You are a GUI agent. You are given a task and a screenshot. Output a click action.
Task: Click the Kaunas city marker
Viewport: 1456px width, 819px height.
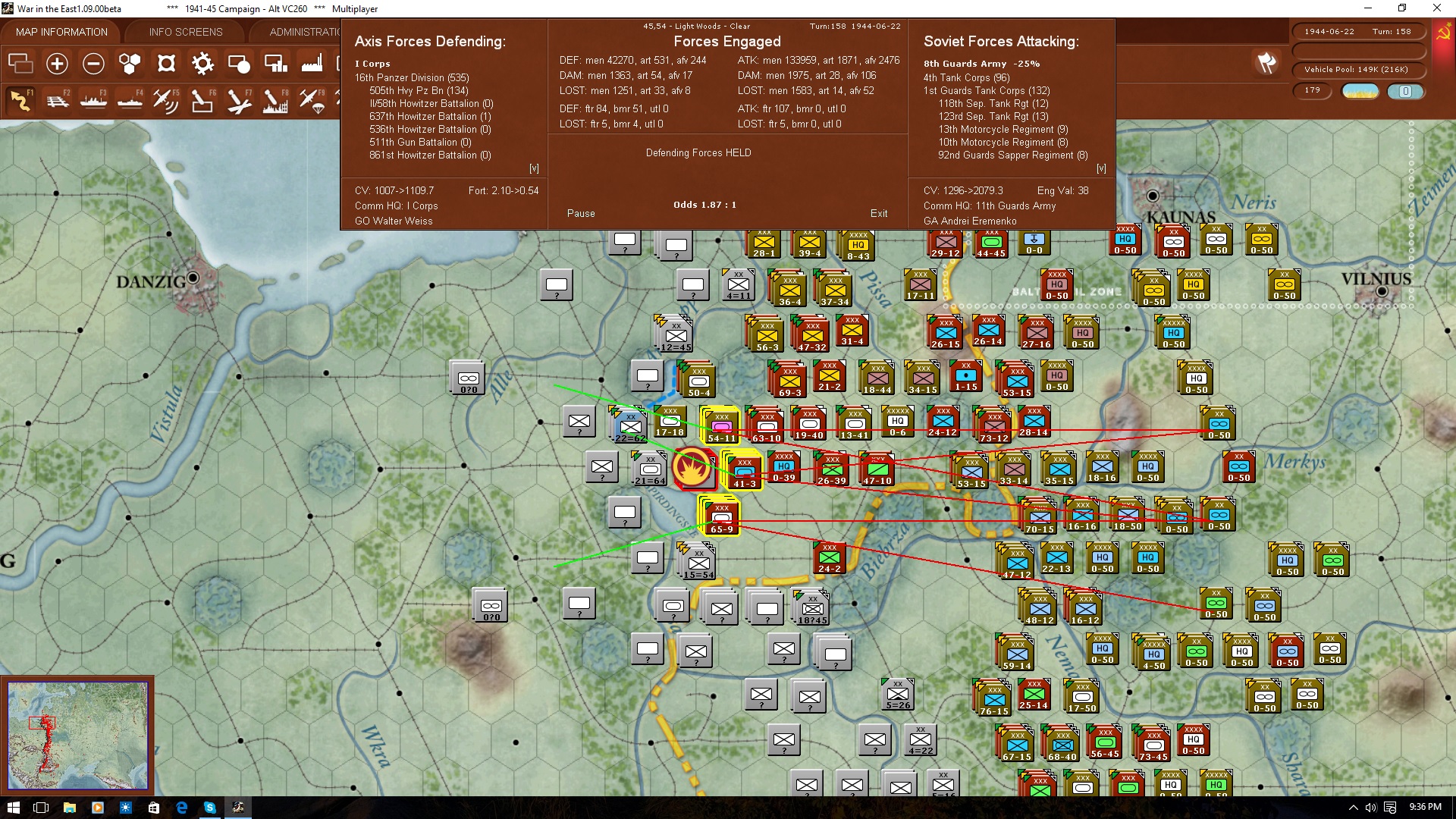tap(1153, 196)
